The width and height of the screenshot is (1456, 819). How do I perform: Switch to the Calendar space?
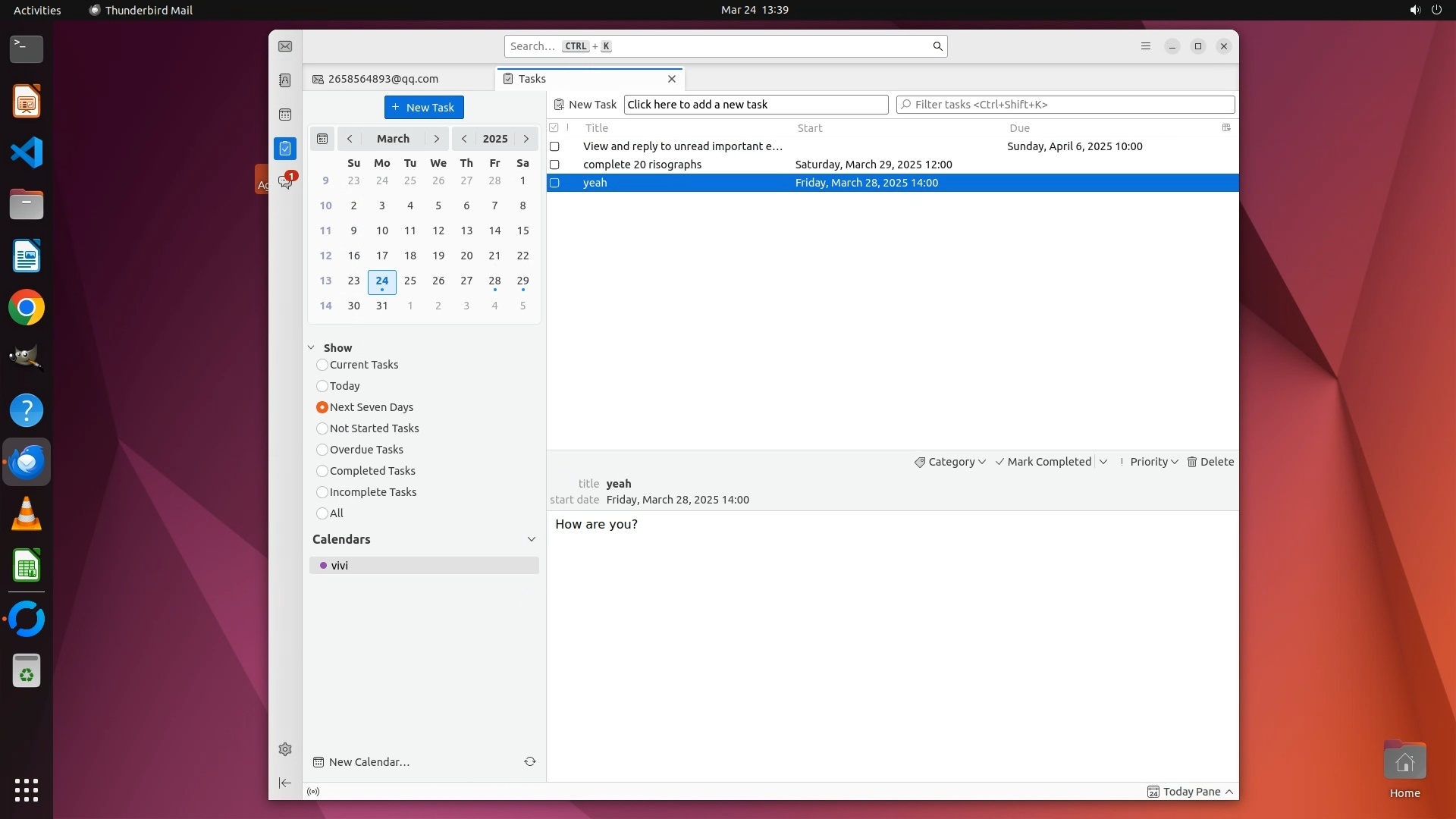pos(285,115)
